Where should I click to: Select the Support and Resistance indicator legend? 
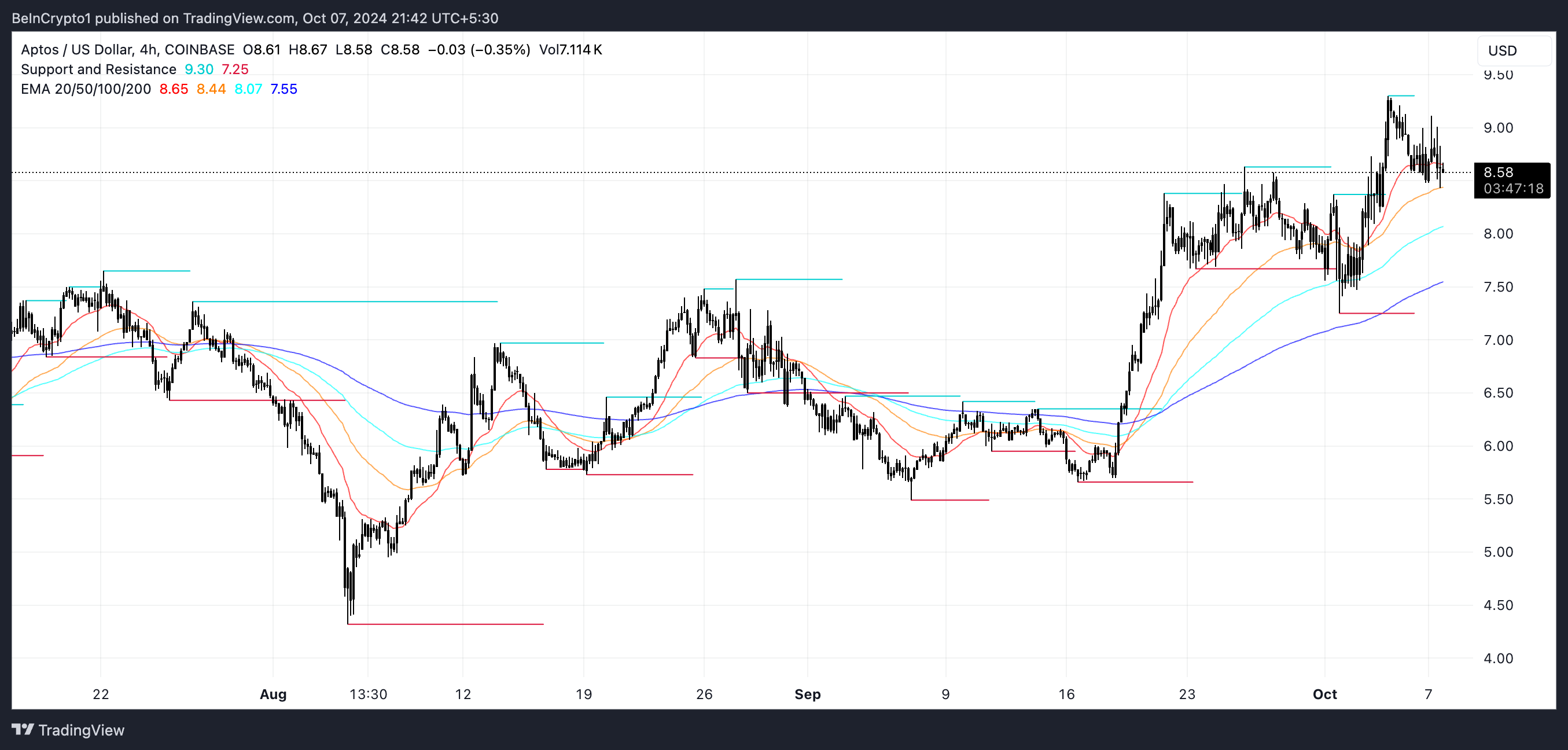[98, 69]
